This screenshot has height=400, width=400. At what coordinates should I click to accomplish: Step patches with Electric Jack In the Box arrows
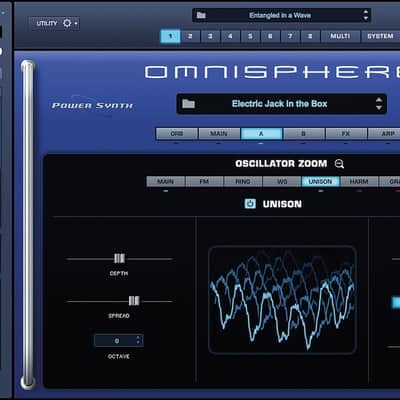point(379,104)
